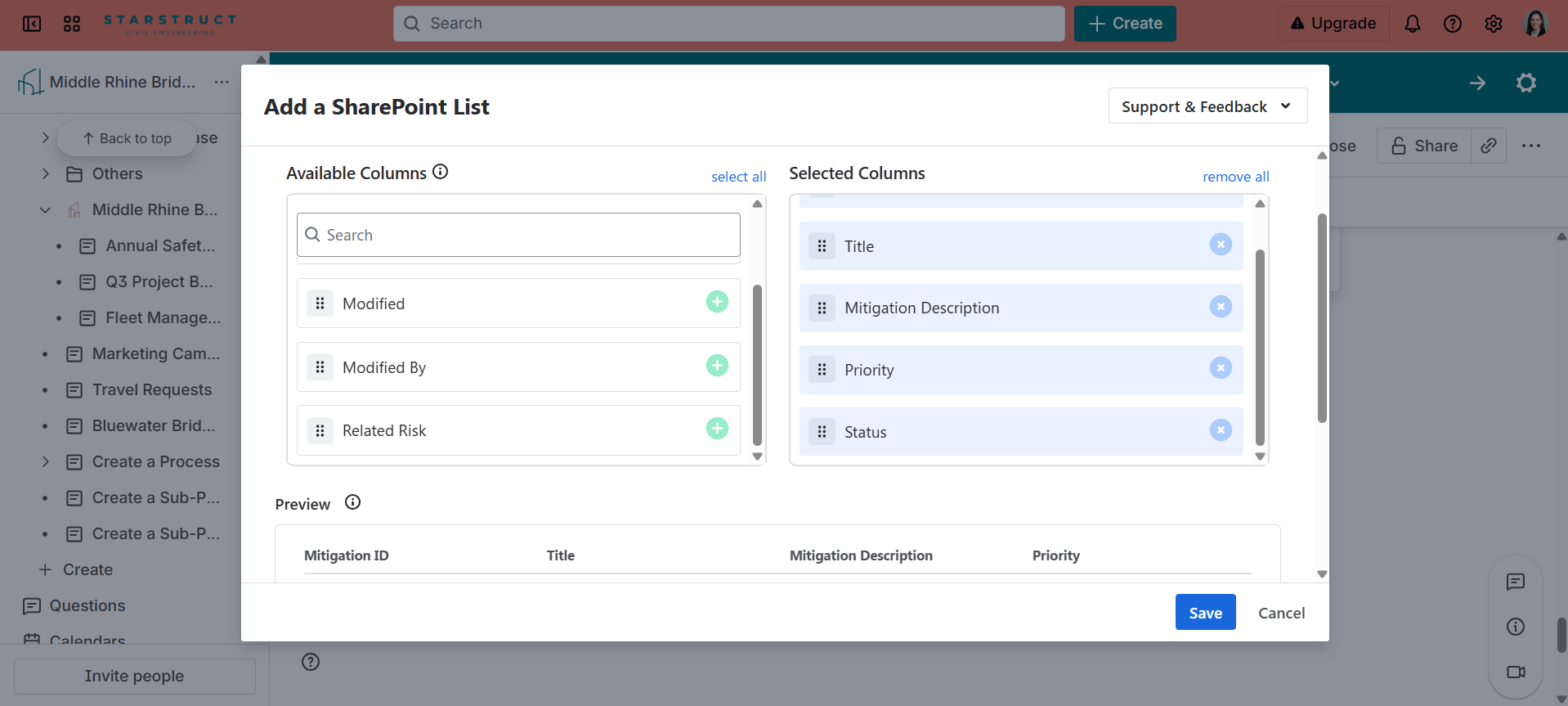Open the notifications bell
The image size is (1568, 706).
tap(1412, 24)
